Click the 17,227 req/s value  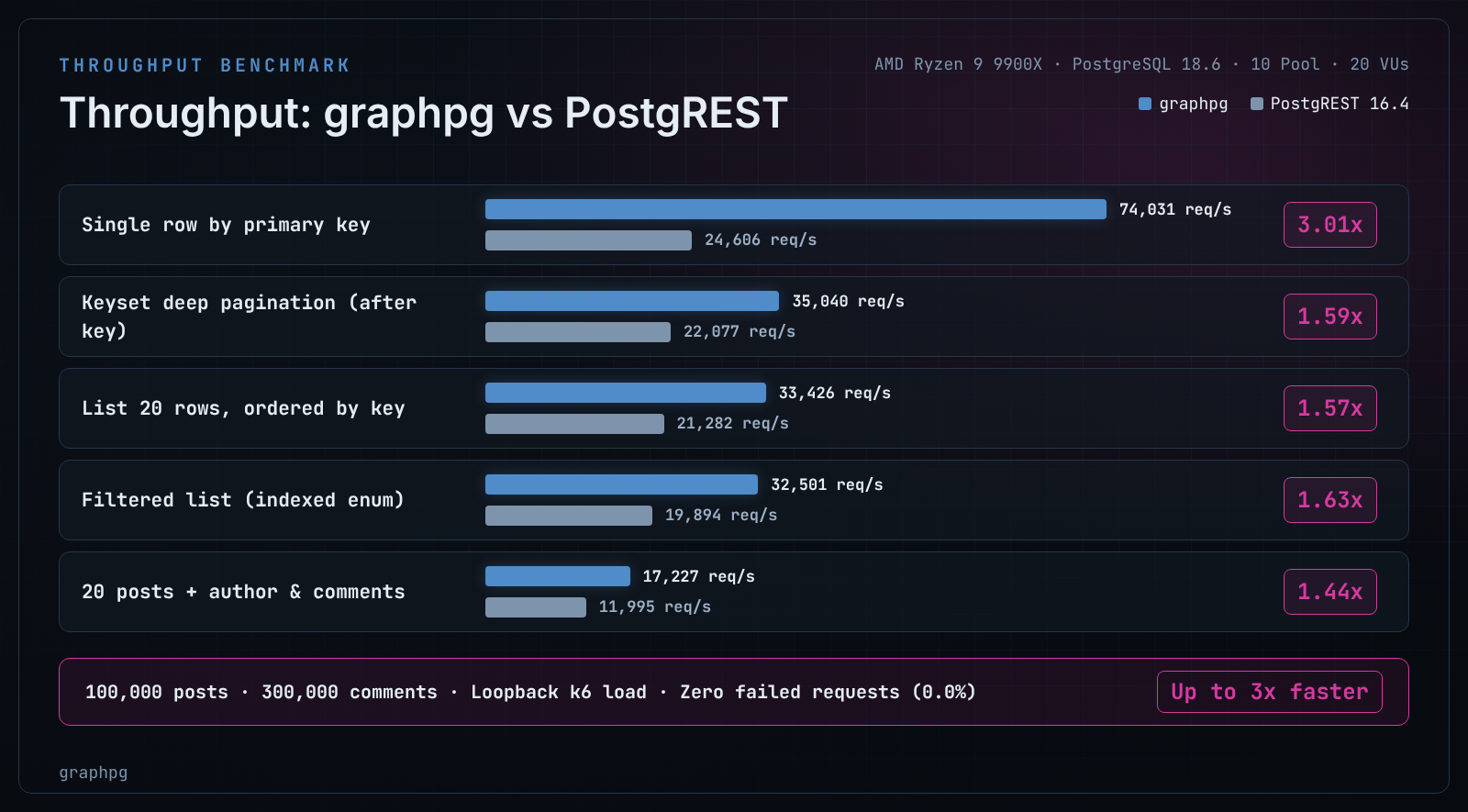click(x=699, y=576)
